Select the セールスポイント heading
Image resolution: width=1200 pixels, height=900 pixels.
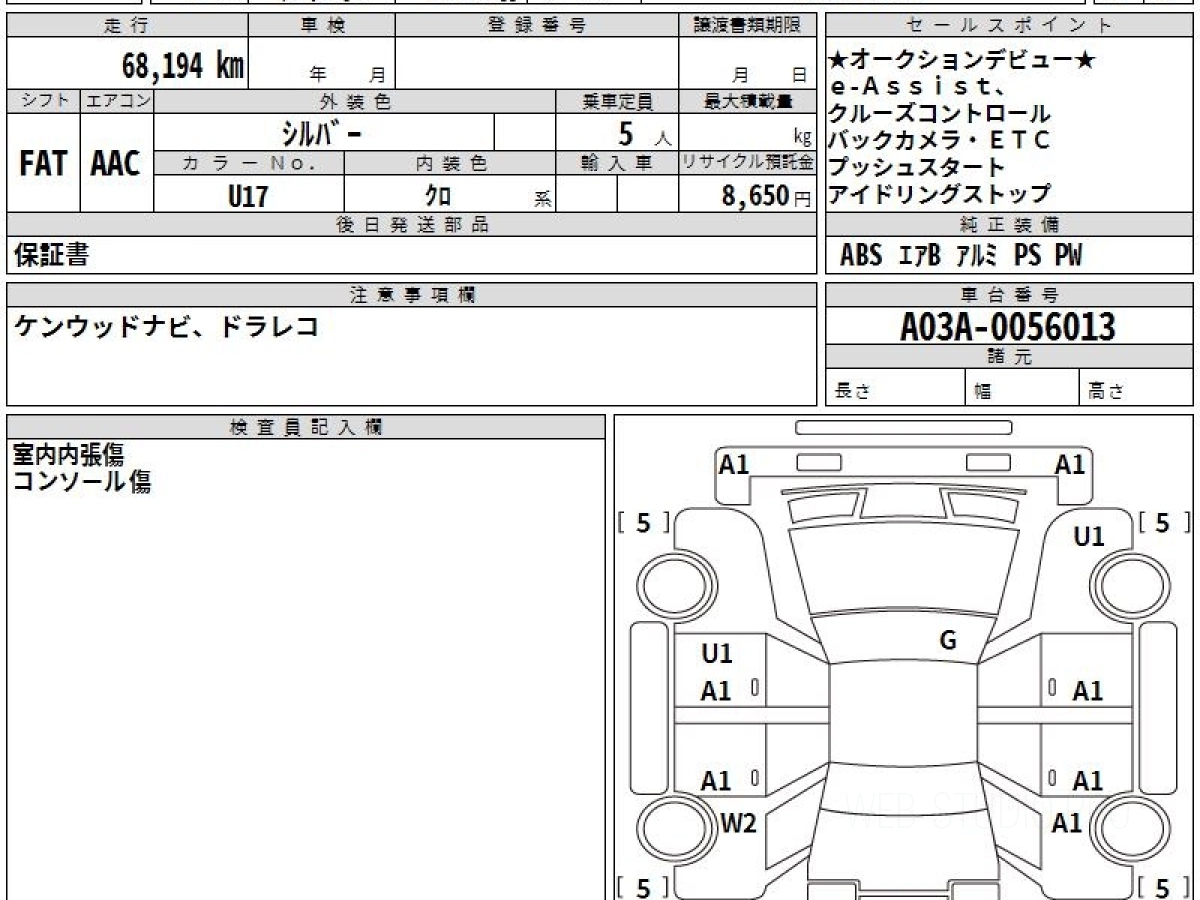click(x=1010, y=25)
